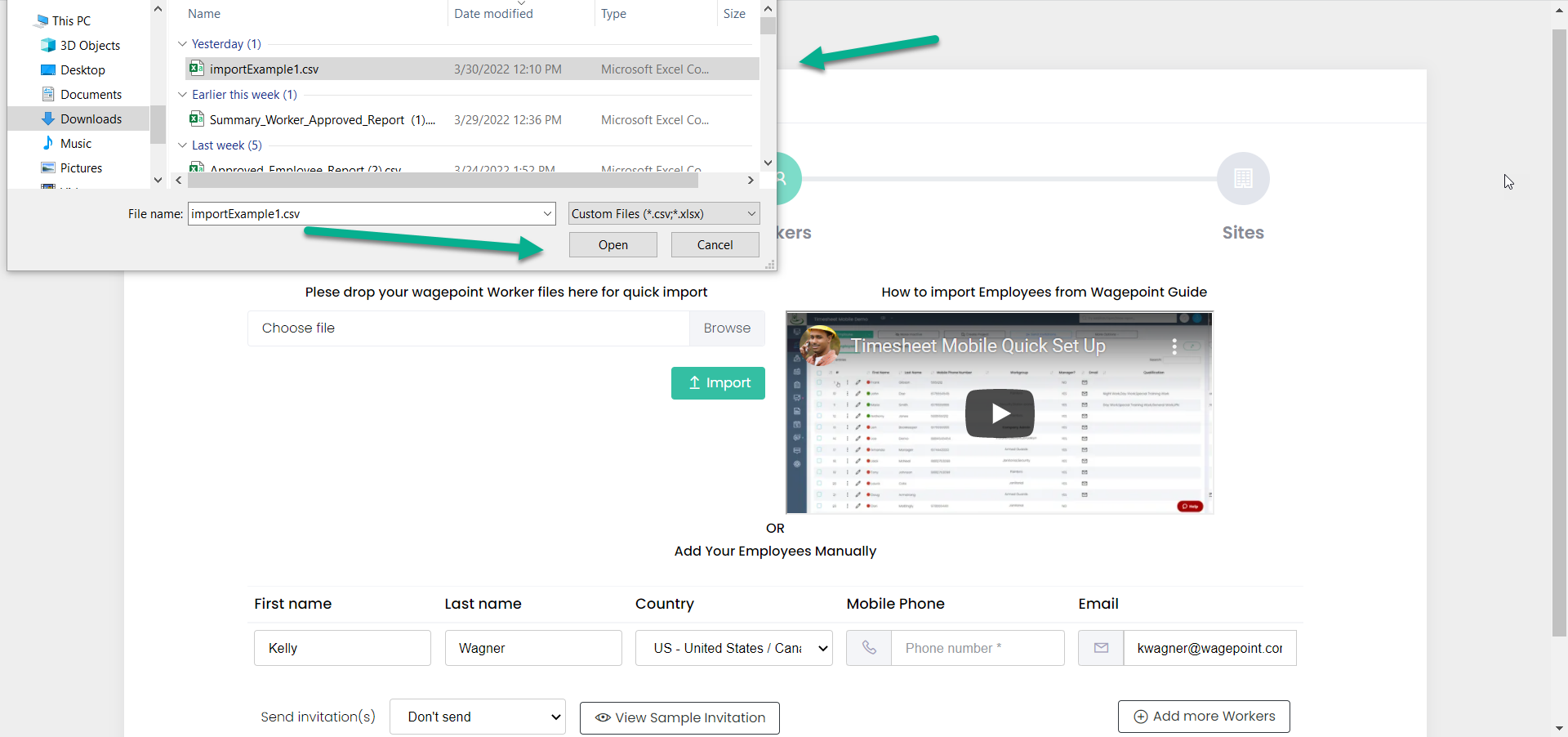This screenshot has height=737, width=1568.
Task: Collapse the Earlier this week (1) group
Action: (182, 94)
